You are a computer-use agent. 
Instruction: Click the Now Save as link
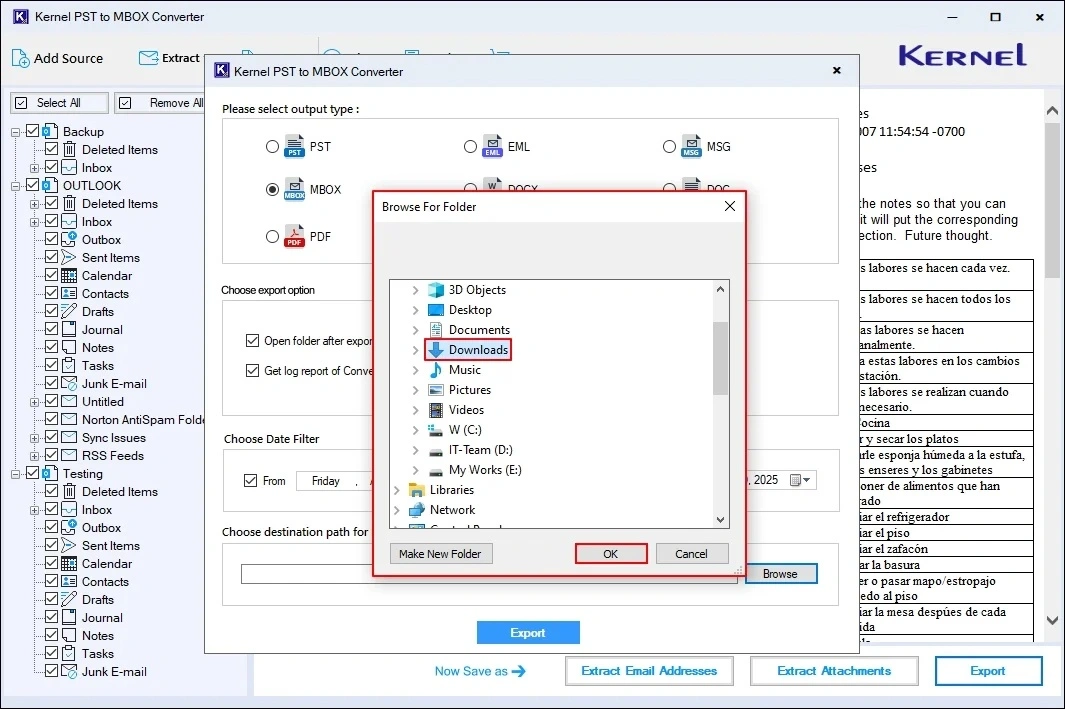480,671
